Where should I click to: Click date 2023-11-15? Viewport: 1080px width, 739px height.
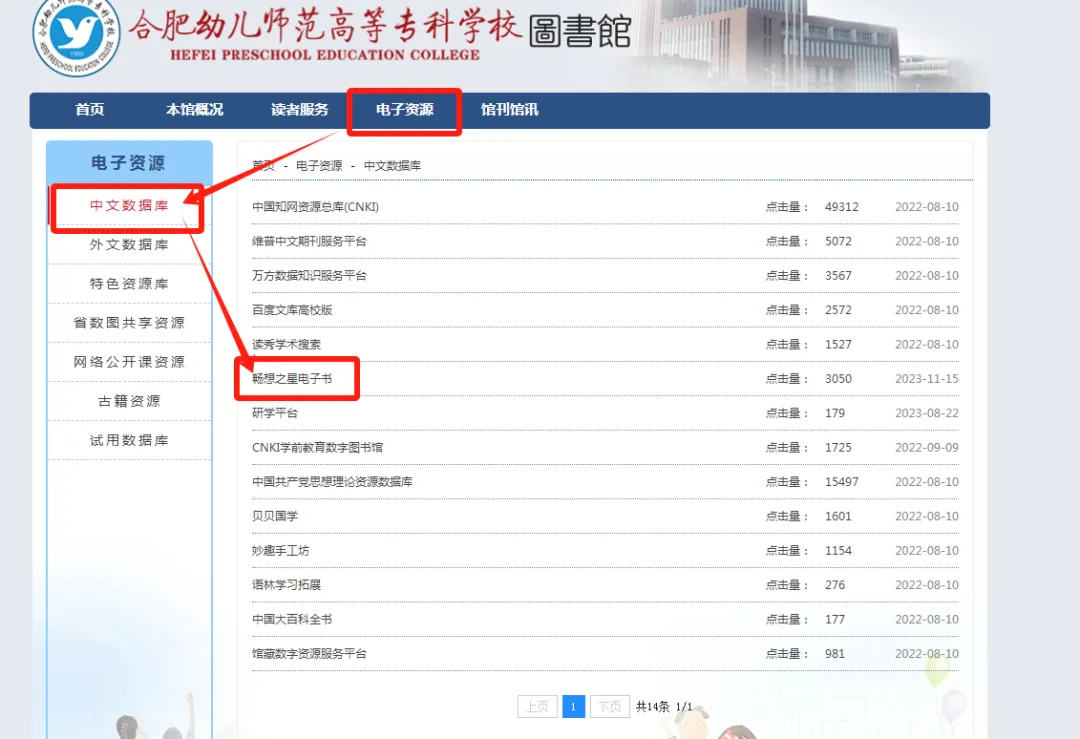926,379
